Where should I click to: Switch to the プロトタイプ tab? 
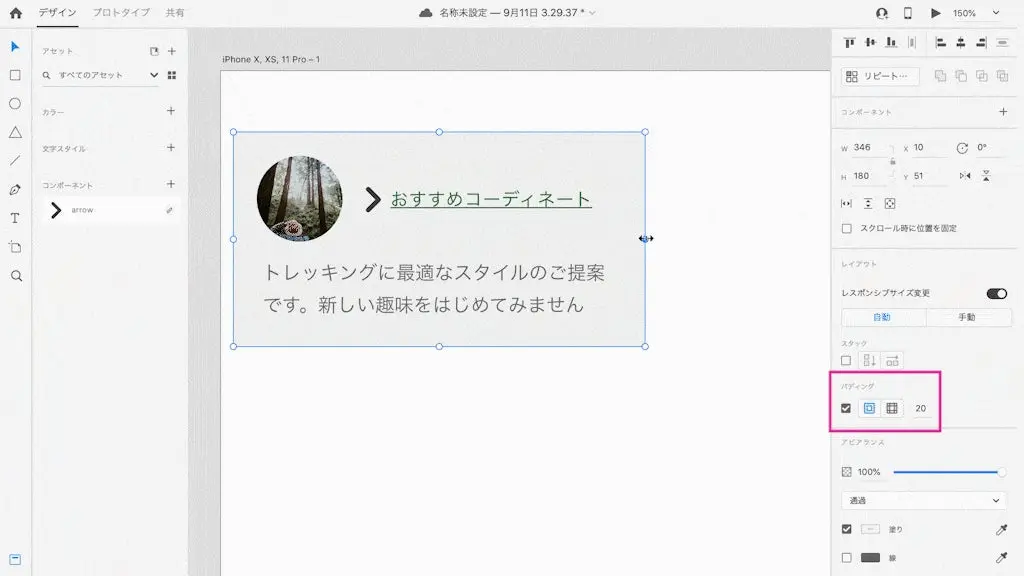pyautogui.click(x=121, y=13)
